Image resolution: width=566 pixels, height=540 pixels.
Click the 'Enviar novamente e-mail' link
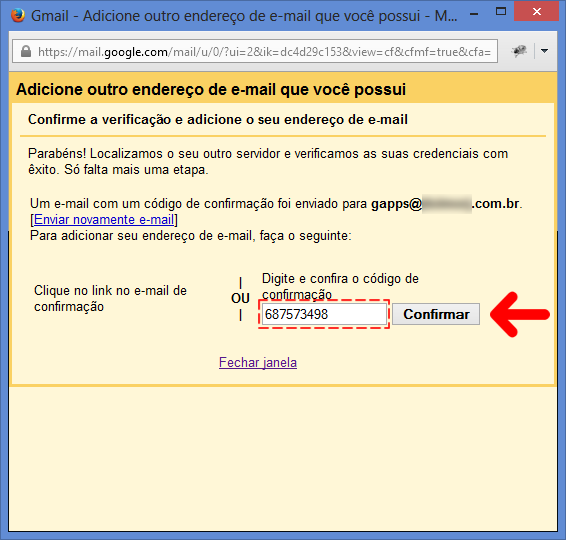tap(104, 219)
